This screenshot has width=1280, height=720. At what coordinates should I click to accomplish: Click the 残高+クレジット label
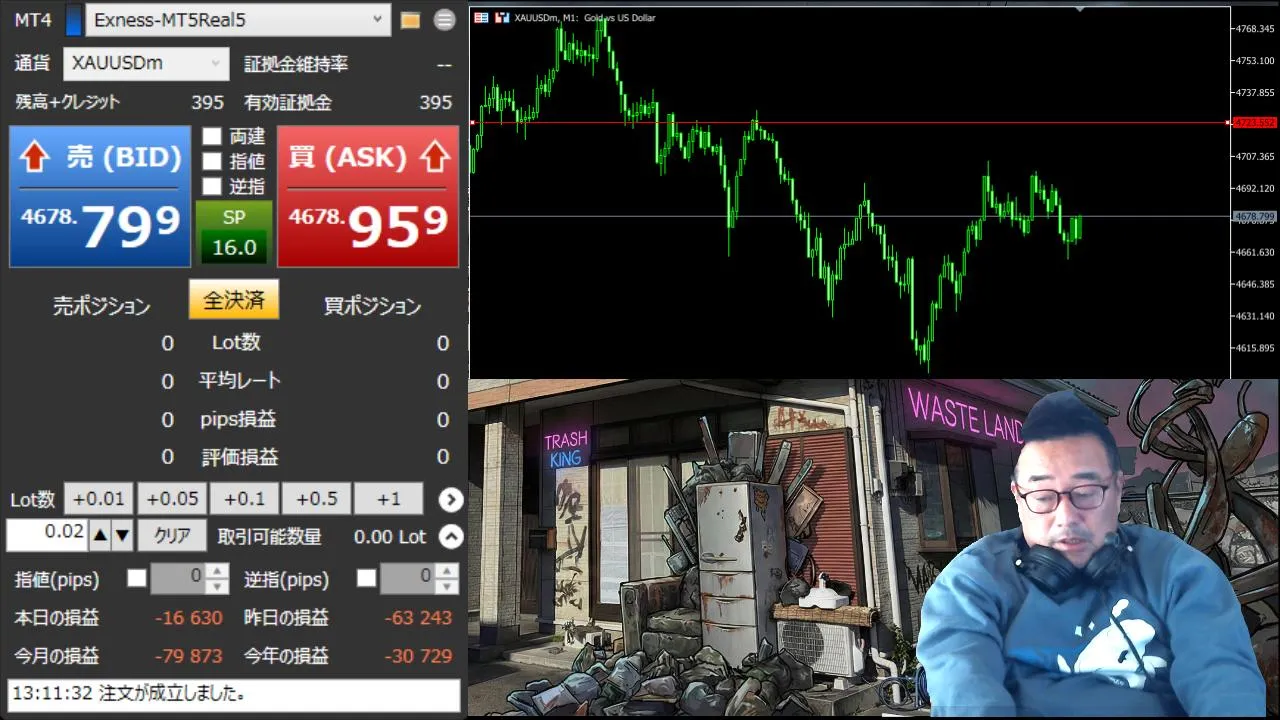(67, 102)
